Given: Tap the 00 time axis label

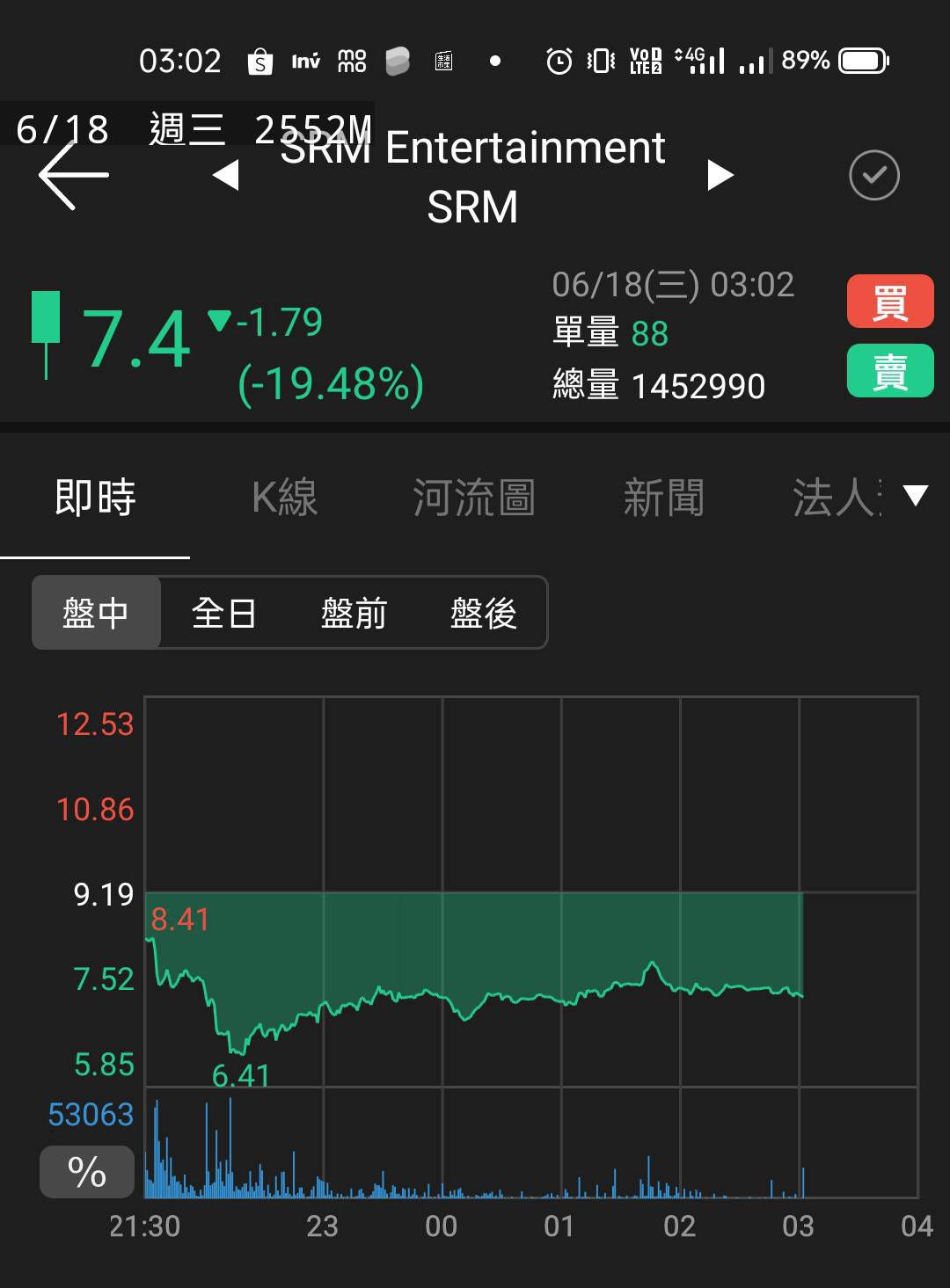Looking at the screenshot, I should (x=442, y=1226).
